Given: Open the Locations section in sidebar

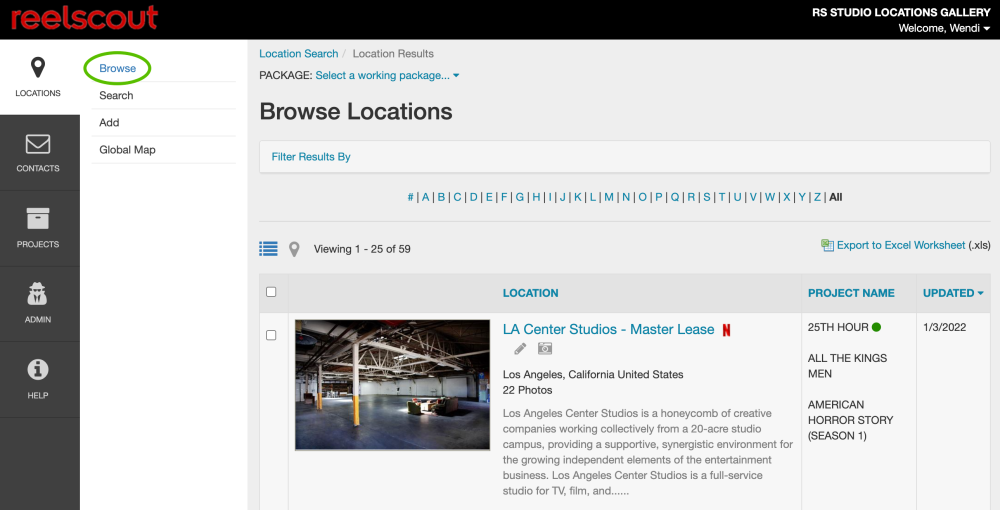Looking at the screenshot, I should pyautogui.click(x=38, y=77).
